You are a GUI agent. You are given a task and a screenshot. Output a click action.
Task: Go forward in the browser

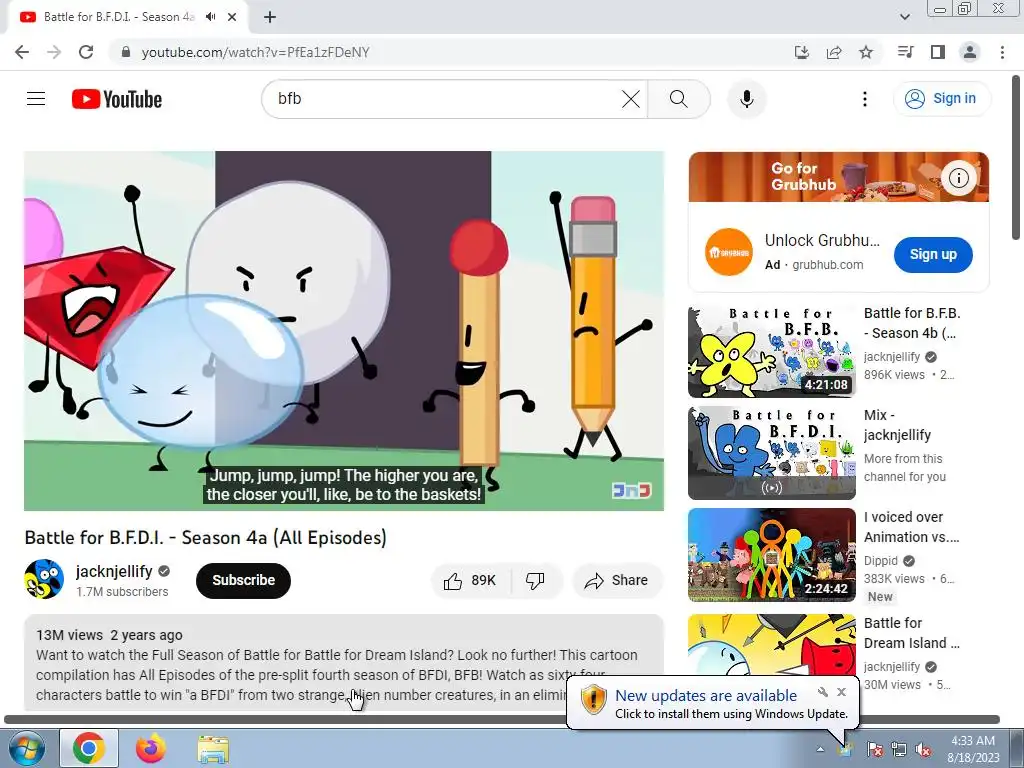[54, 52]
